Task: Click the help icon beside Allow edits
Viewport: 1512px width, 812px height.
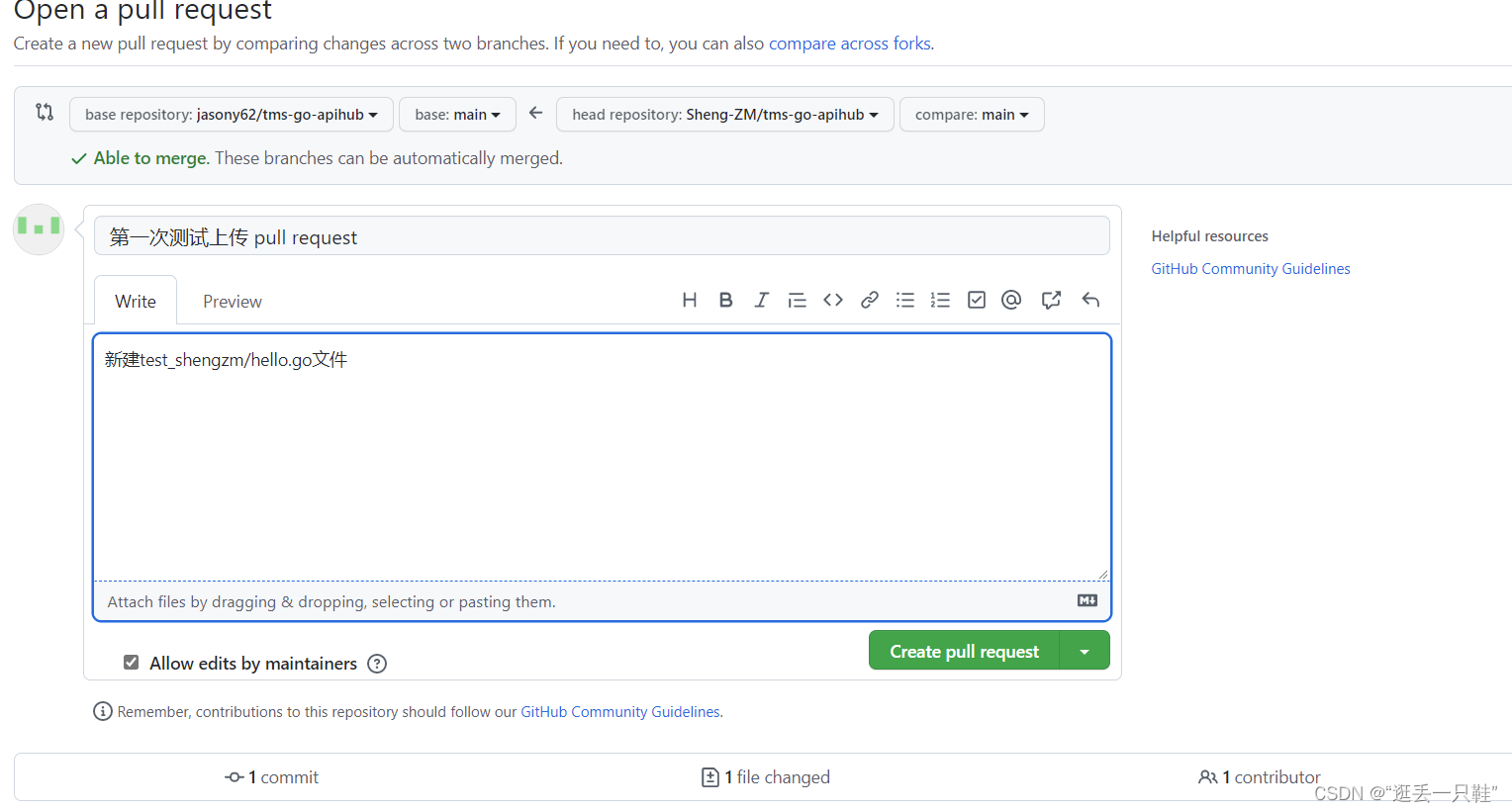Action: click(377, 664)
